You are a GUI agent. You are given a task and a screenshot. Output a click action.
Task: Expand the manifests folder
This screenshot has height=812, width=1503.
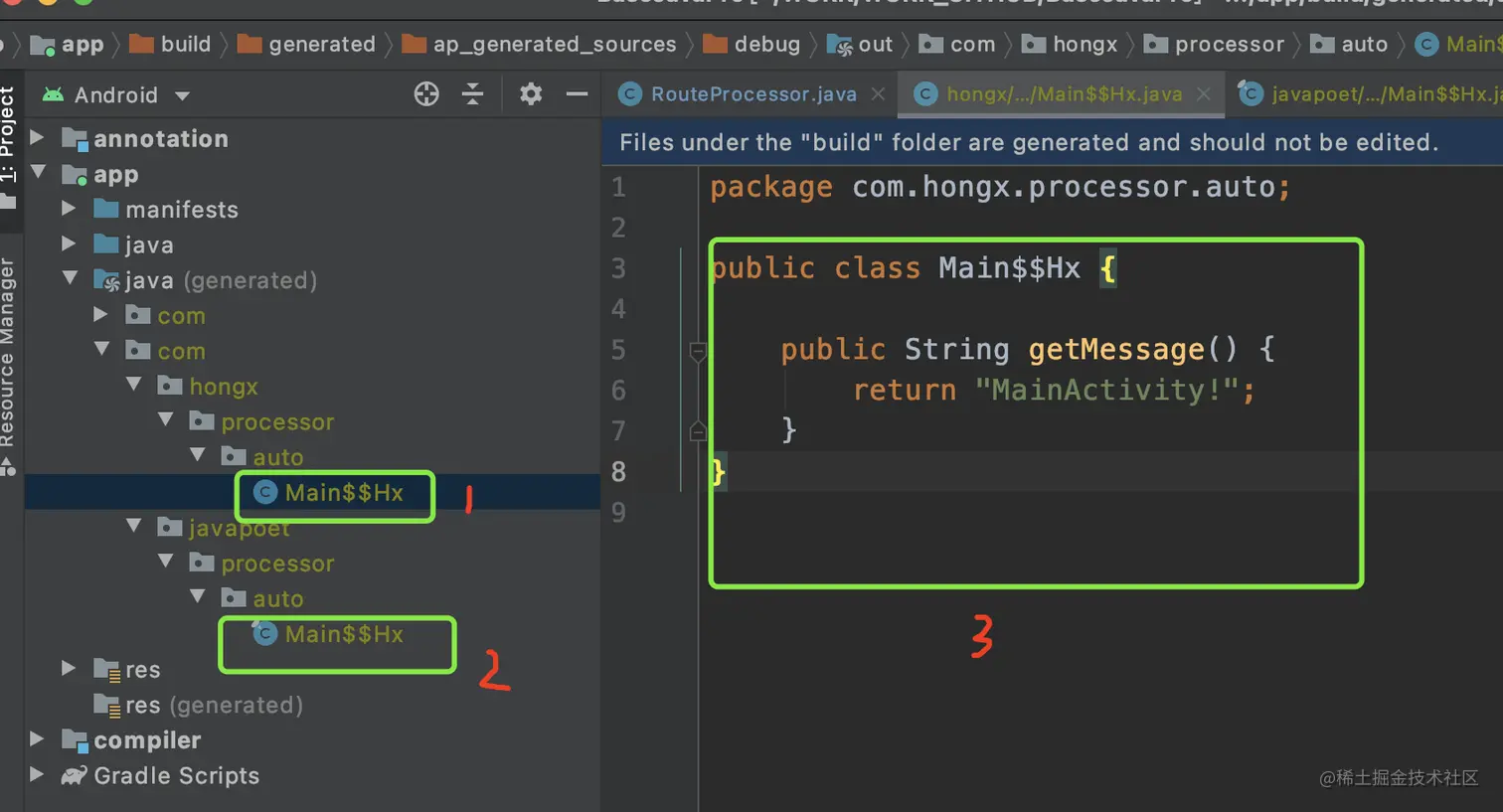point(69,209)
